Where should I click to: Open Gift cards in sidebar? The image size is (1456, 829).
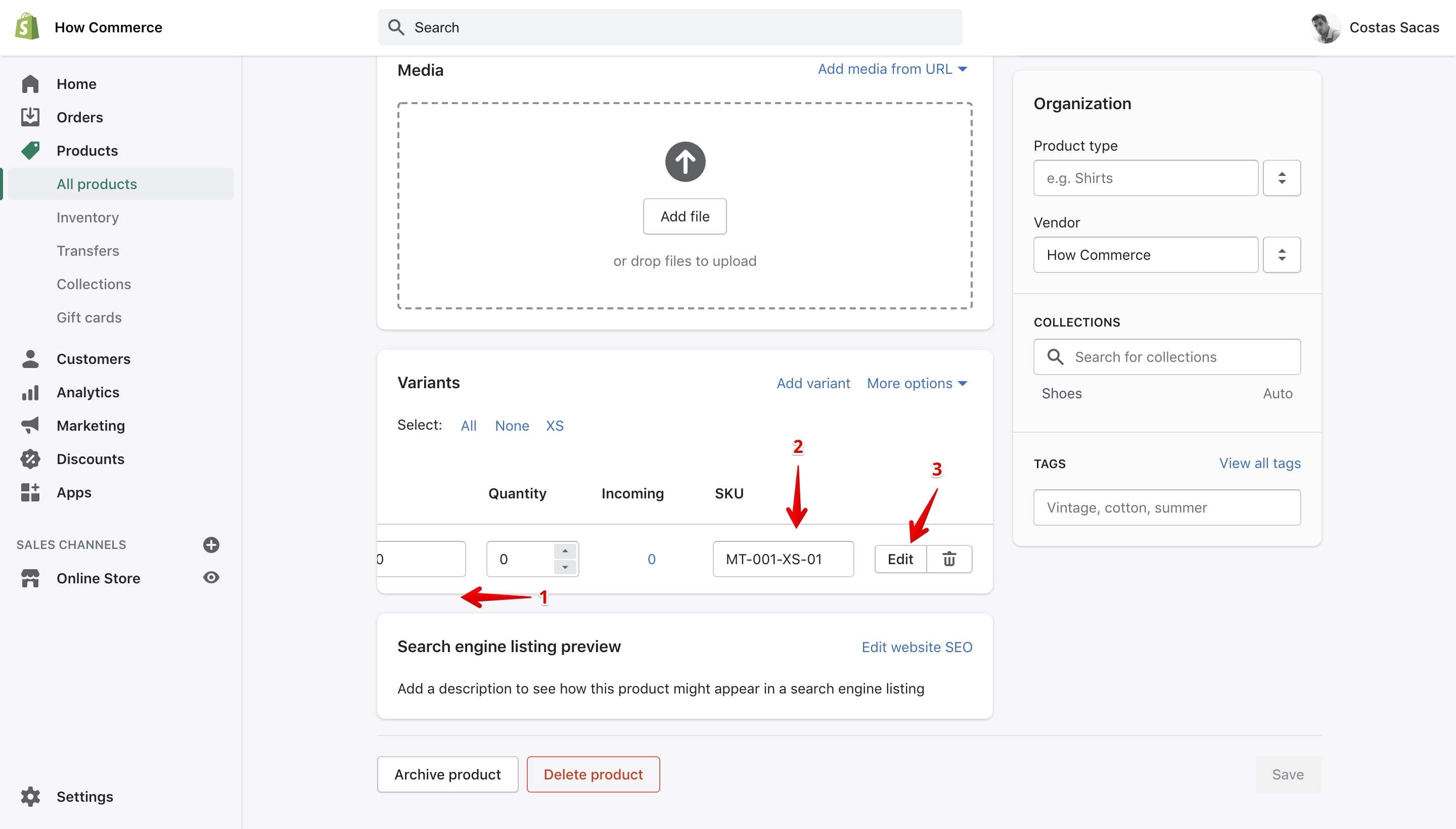(89, 317)
